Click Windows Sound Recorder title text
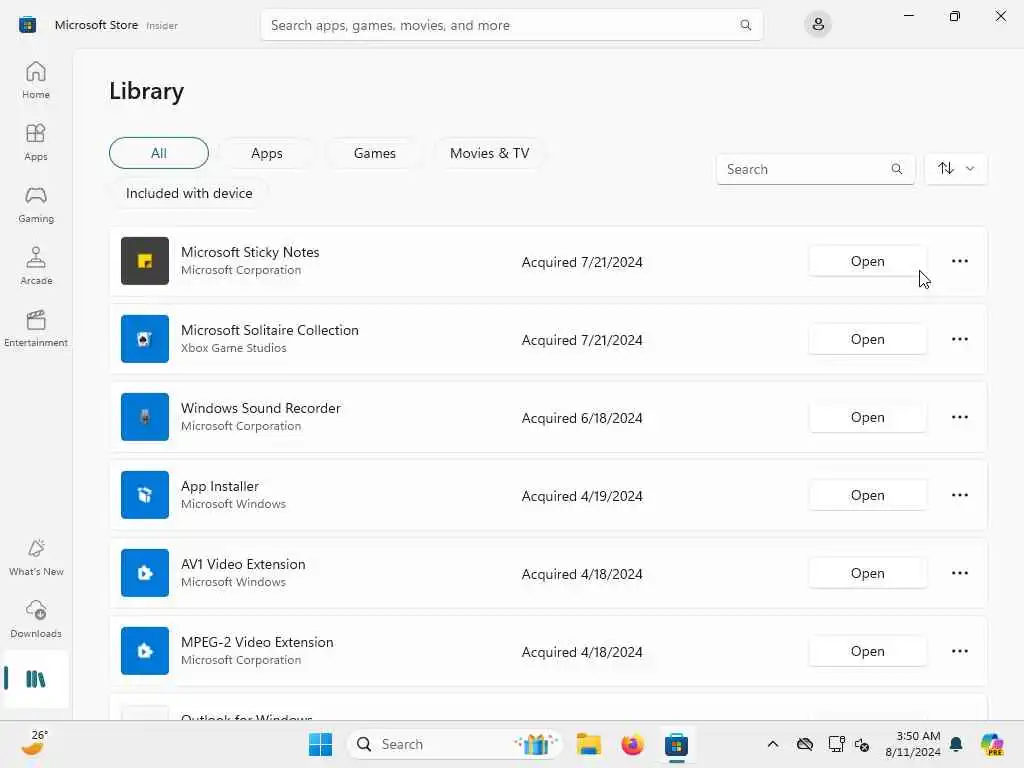 tap(261, 408)
